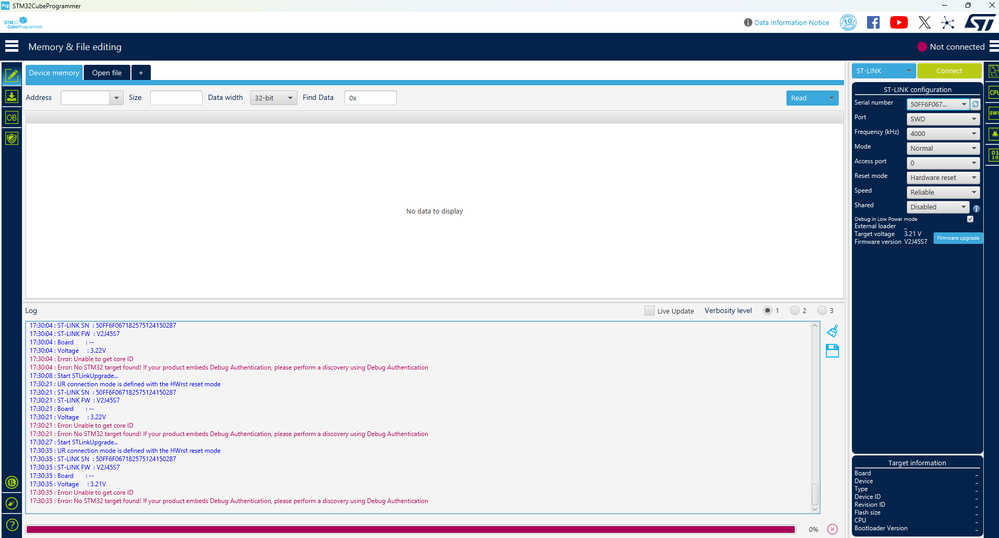
Task: Open ST community network icon
Action: point(948,22)
